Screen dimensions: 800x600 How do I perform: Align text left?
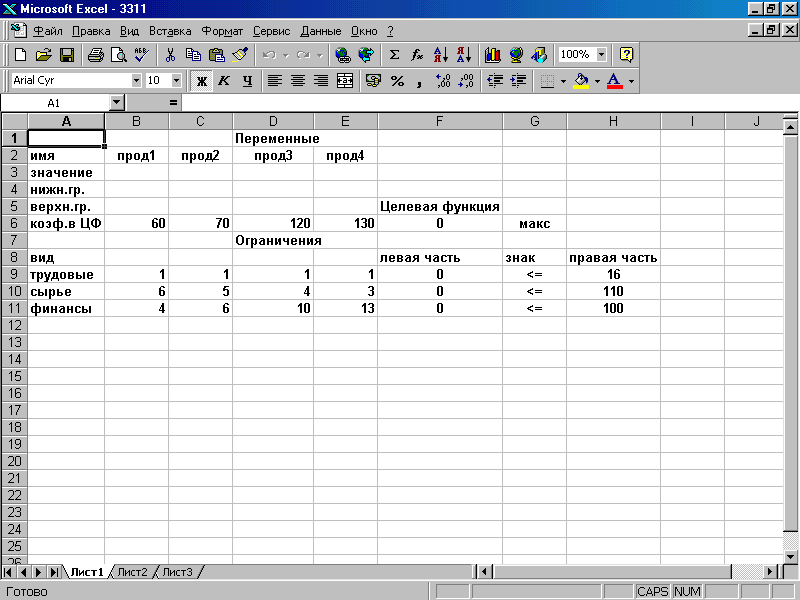pos(275,81)
